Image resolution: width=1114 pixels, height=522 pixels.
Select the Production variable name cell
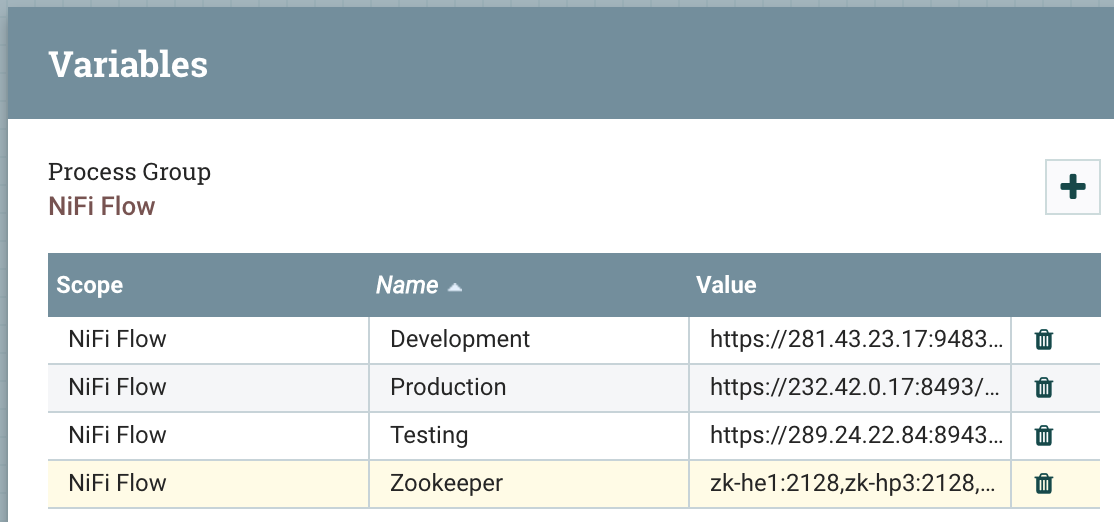coord(448,387)
